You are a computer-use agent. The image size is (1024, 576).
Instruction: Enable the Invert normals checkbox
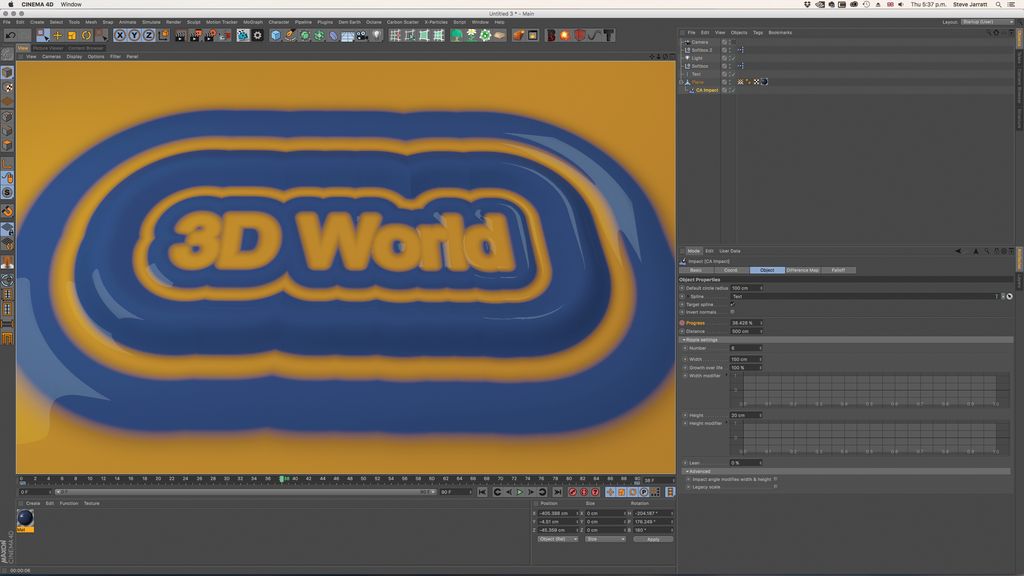coord(731,312)
